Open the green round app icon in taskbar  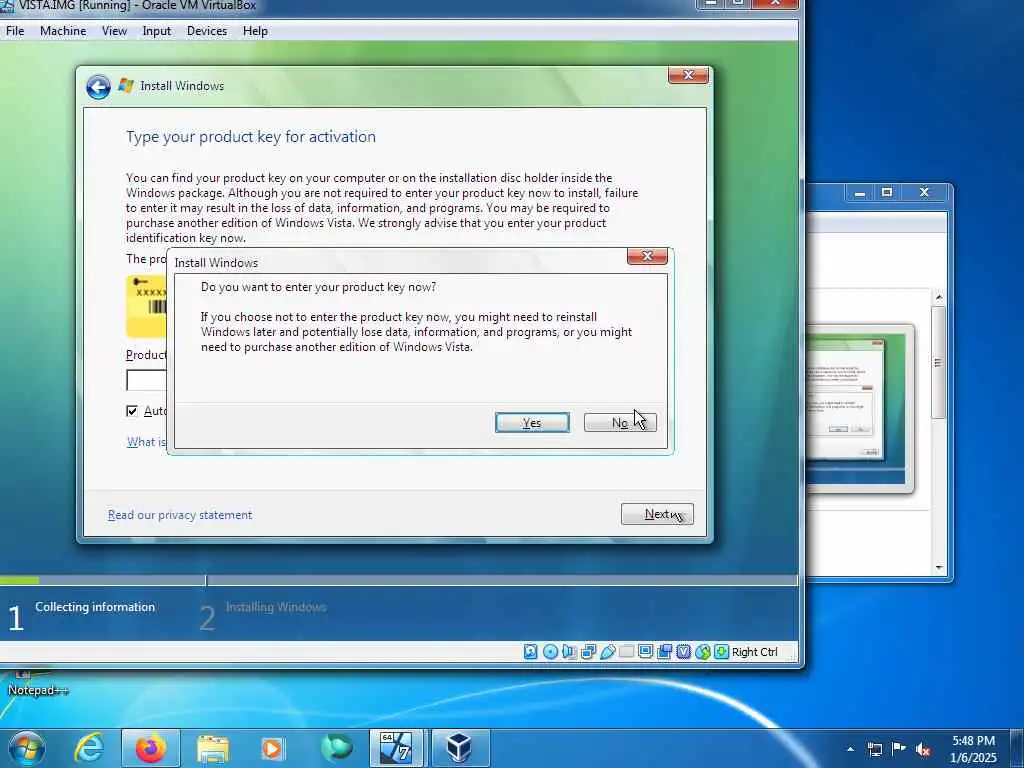[336, 748]
